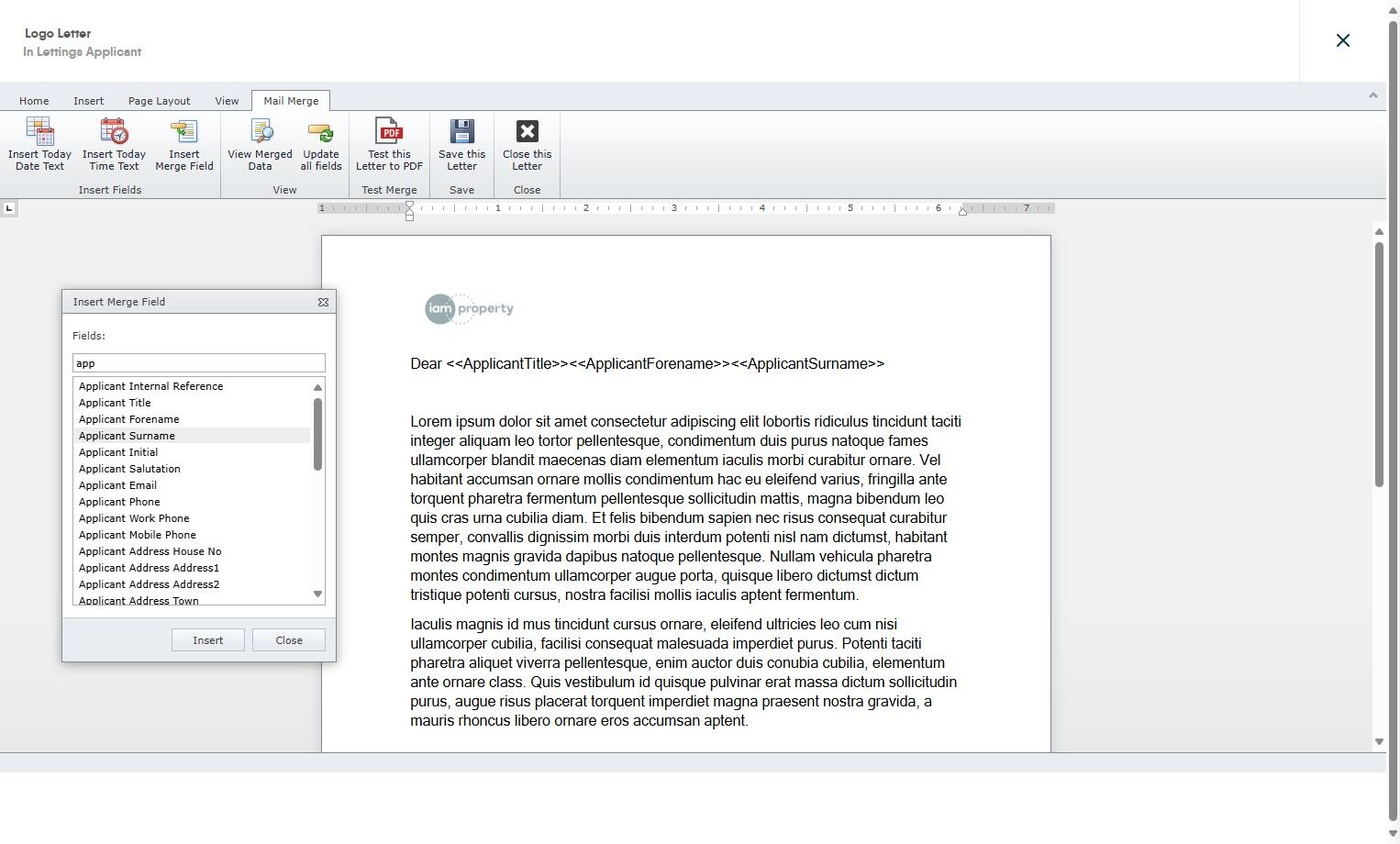This screenshot has height=844, width=1400.
Task: Select the Mail Merge tab
Action: click(291, 101)
